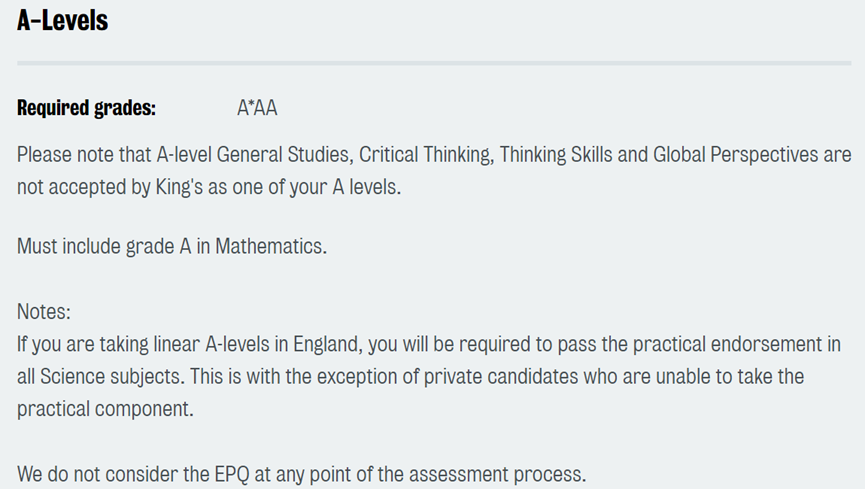The width and height of the screenshot is (865, 489).
Task: Click the horizontal divider under A-Levels
Action: click(434, 63)
